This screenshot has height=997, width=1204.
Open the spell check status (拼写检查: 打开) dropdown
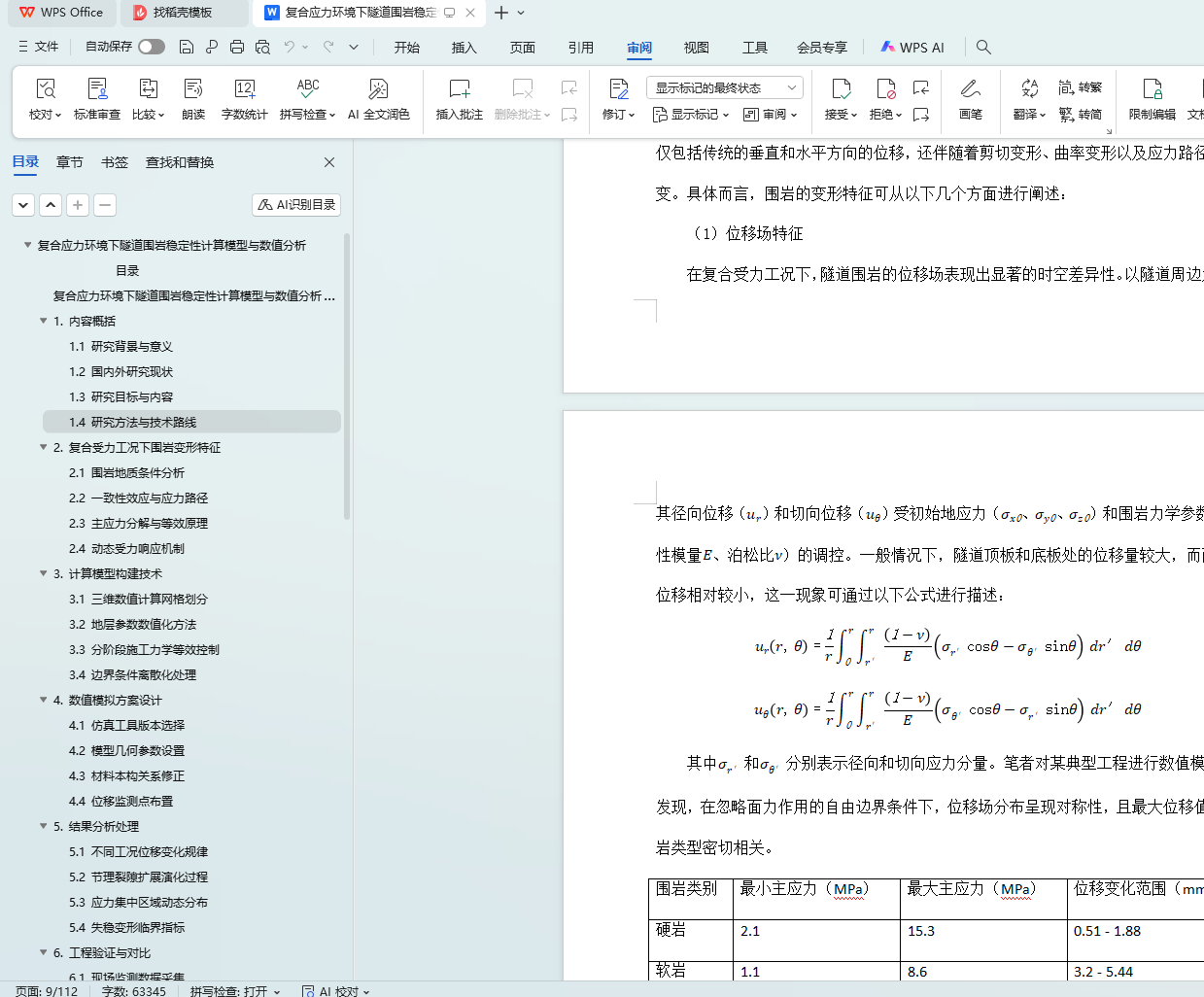tap(235, 991)
